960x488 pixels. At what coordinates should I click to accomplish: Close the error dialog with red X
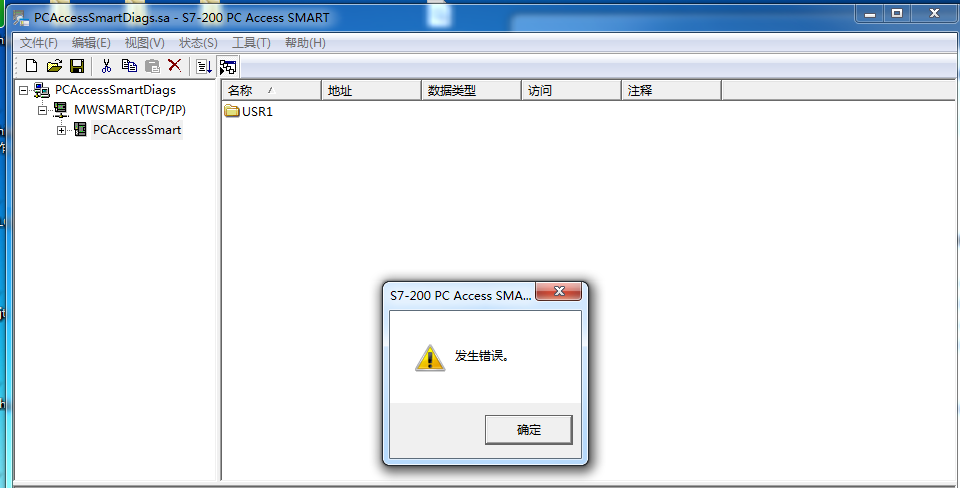[558, 291]
